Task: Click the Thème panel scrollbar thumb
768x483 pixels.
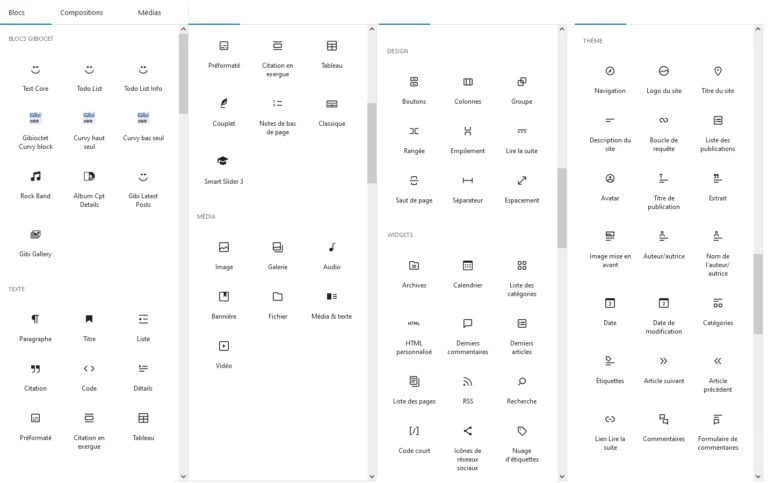Action: (758, 294)
